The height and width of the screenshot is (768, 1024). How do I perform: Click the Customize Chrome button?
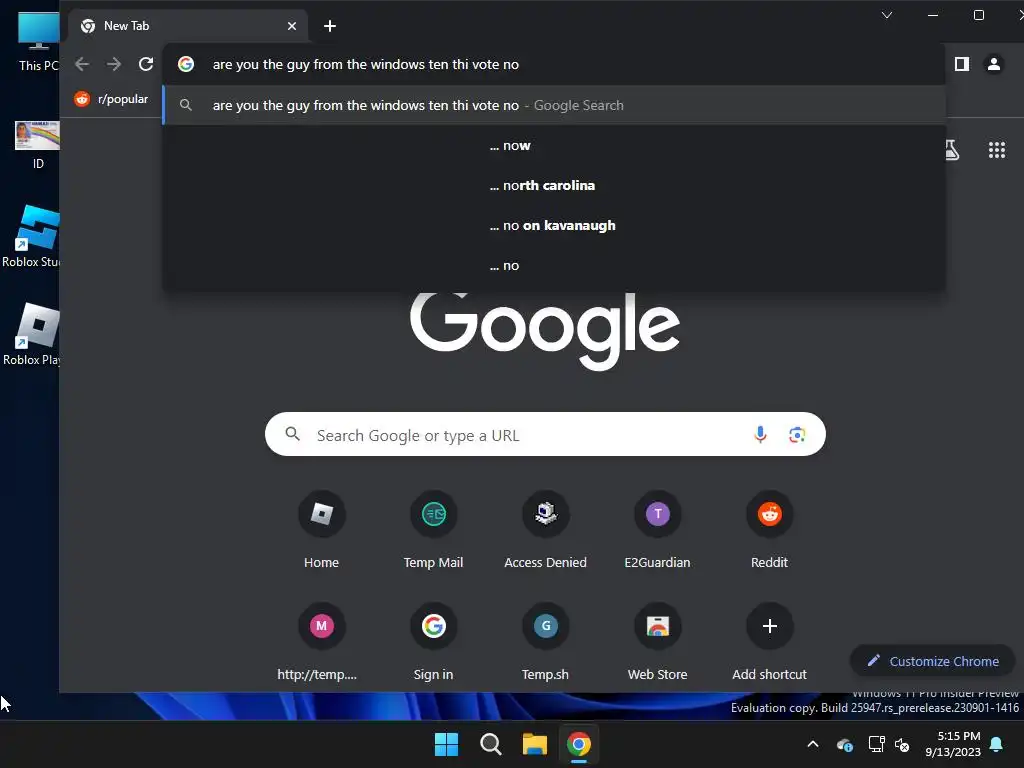click(x=933, y=661)
